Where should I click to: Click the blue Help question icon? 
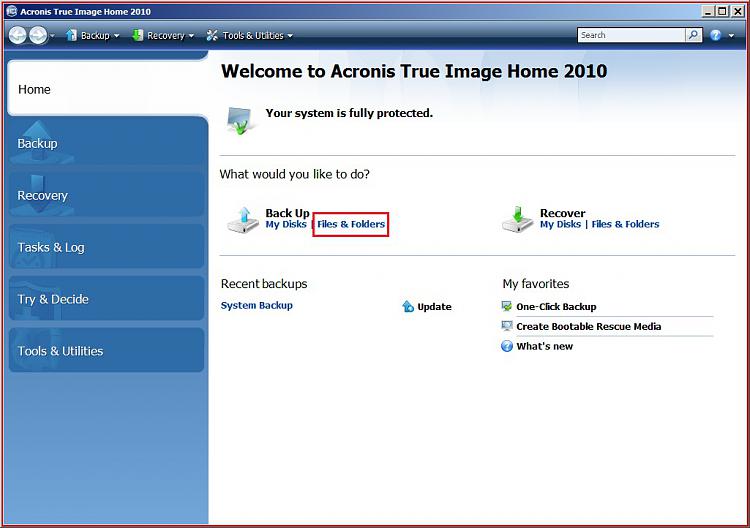point(716,35)
